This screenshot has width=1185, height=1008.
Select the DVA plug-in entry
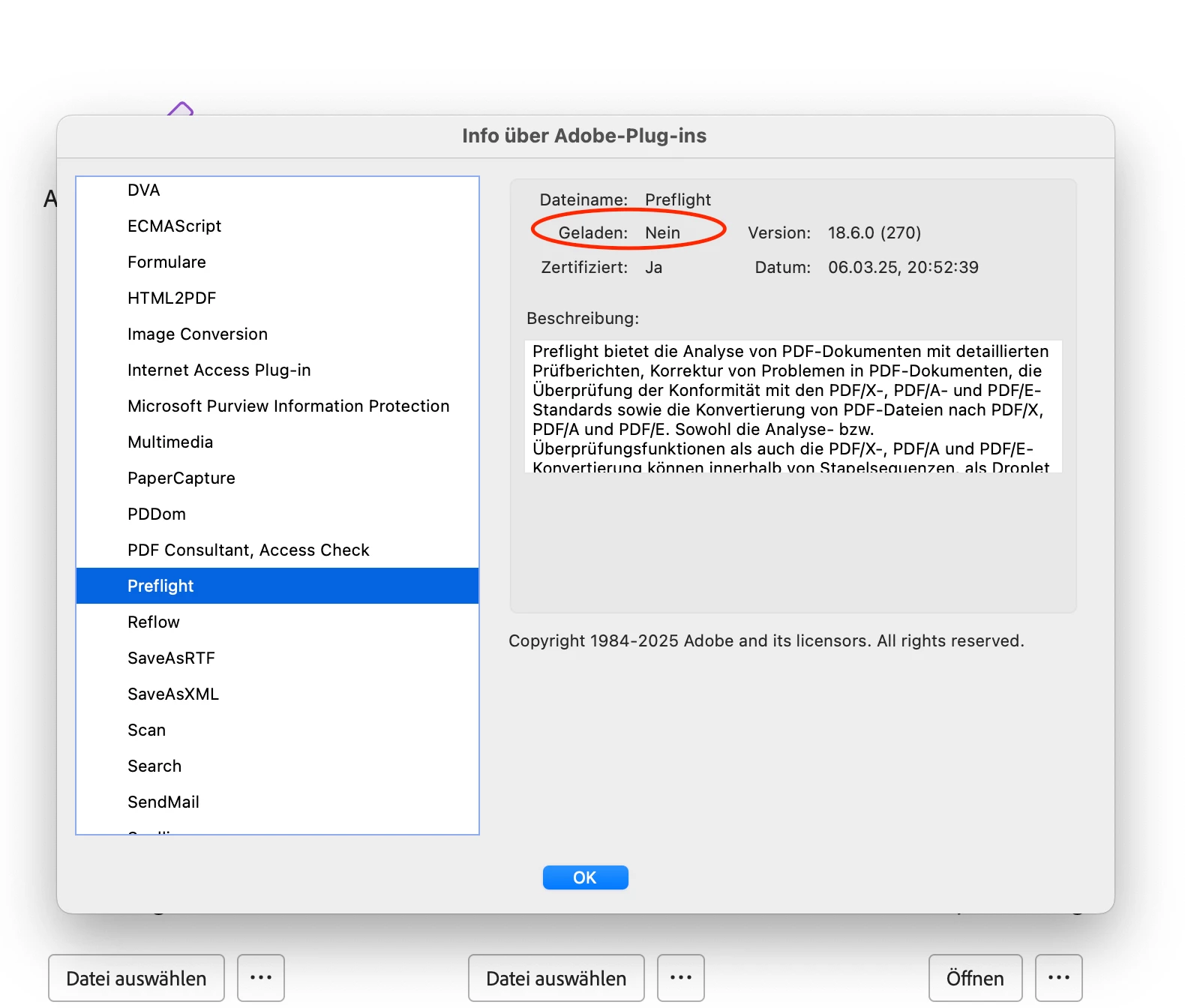(277, 190)
